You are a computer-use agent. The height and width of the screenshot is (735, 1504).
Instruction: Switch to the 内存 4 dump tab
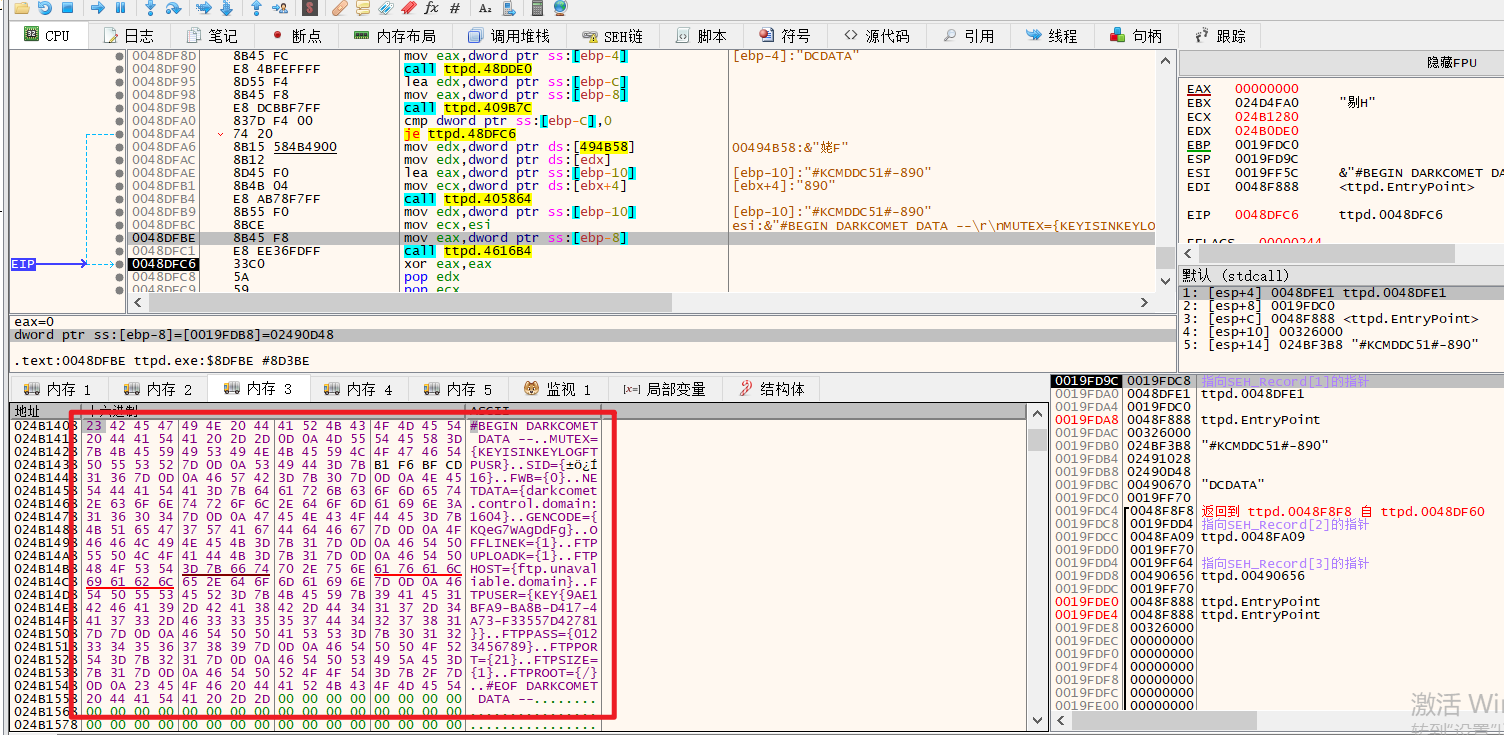(358, 389)
